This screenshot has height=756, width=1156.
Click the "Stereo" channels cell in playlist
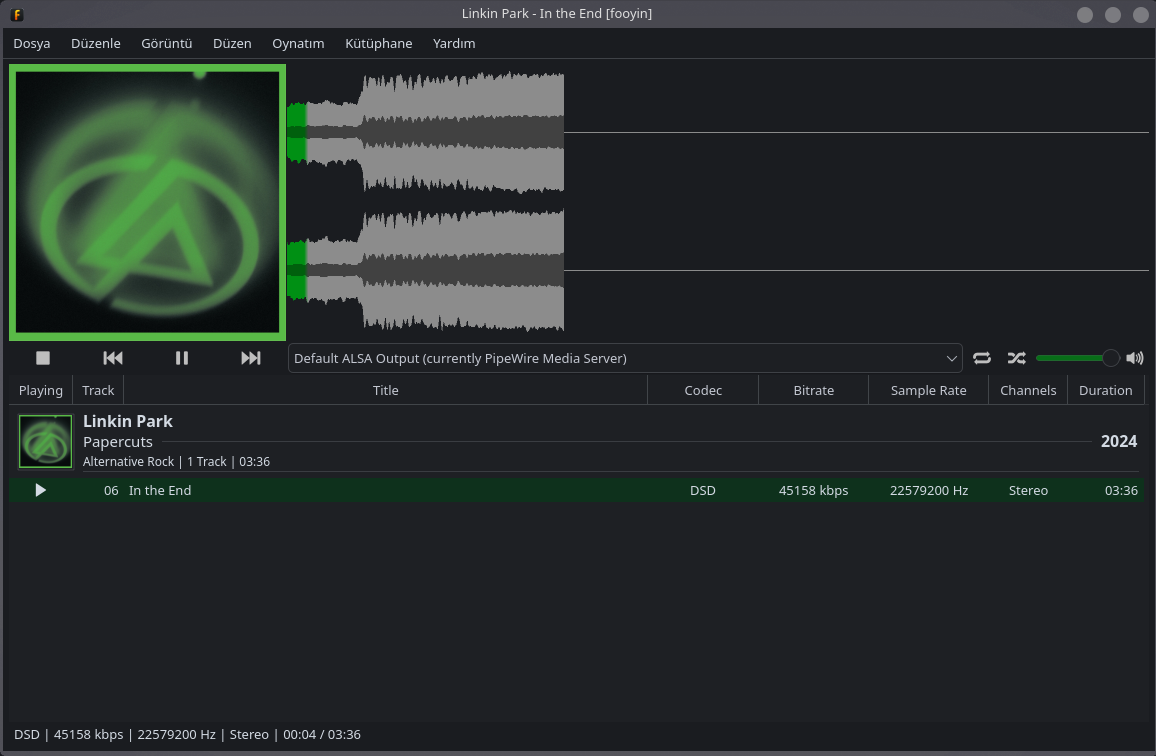1028,490
